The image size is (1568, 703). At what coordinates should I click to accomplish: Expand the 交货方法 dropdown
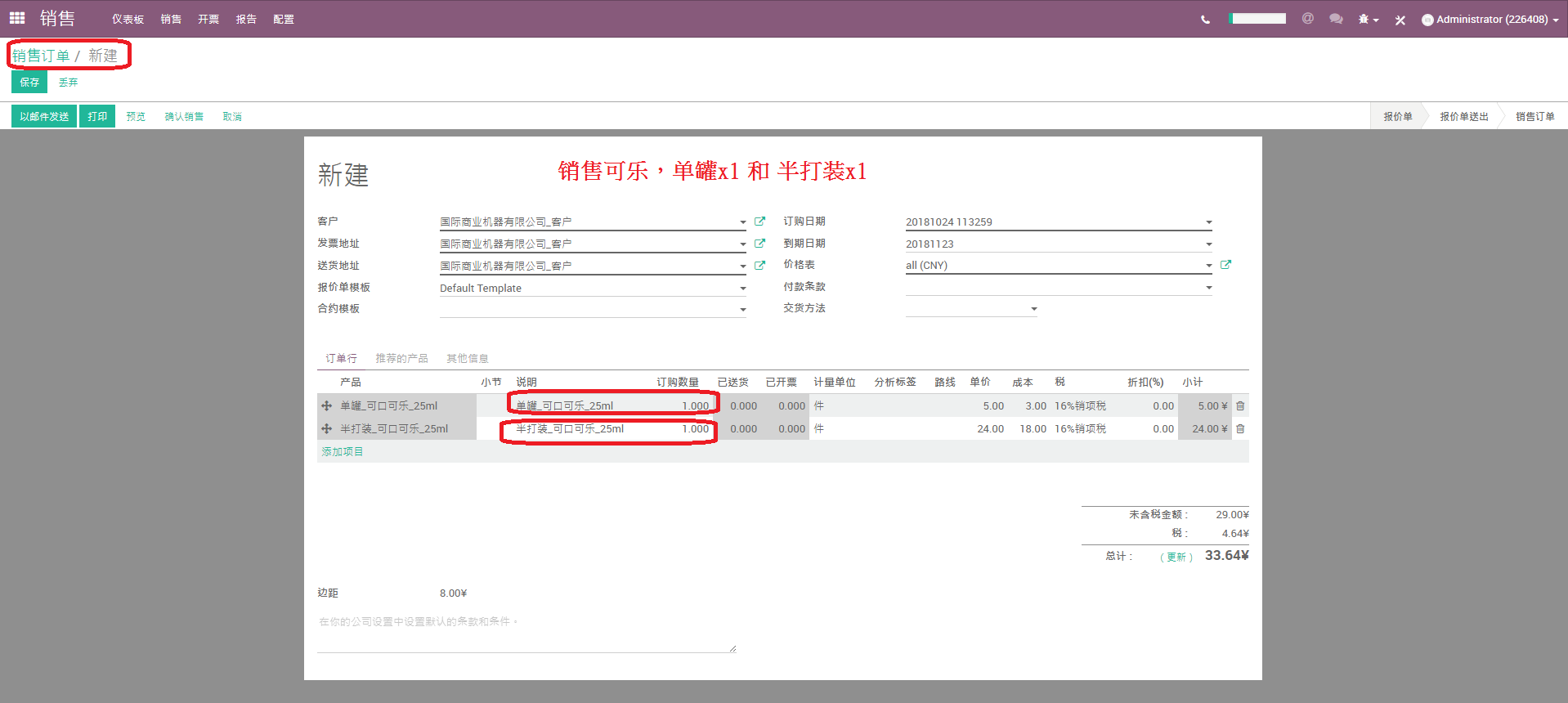pos(1034,309)
